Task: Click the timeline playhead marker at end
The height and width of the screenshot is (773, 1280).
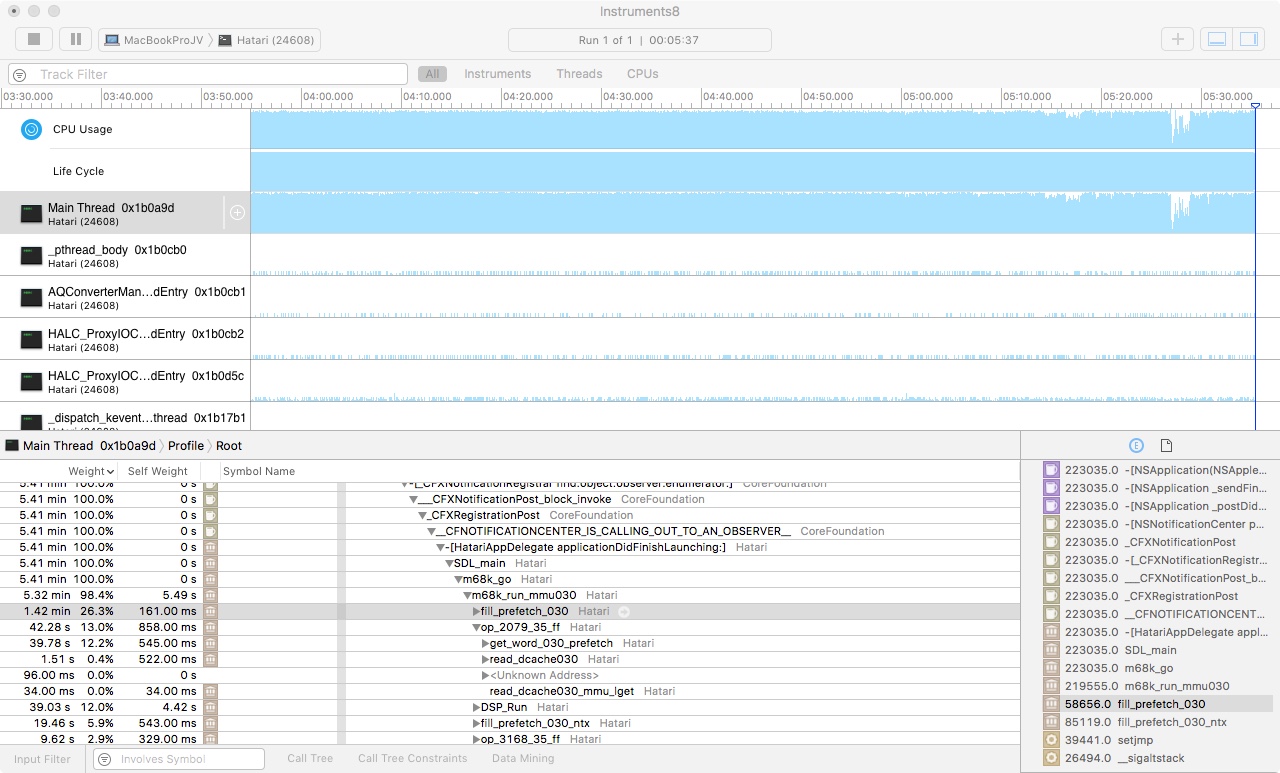Action: pos(1256,105)
